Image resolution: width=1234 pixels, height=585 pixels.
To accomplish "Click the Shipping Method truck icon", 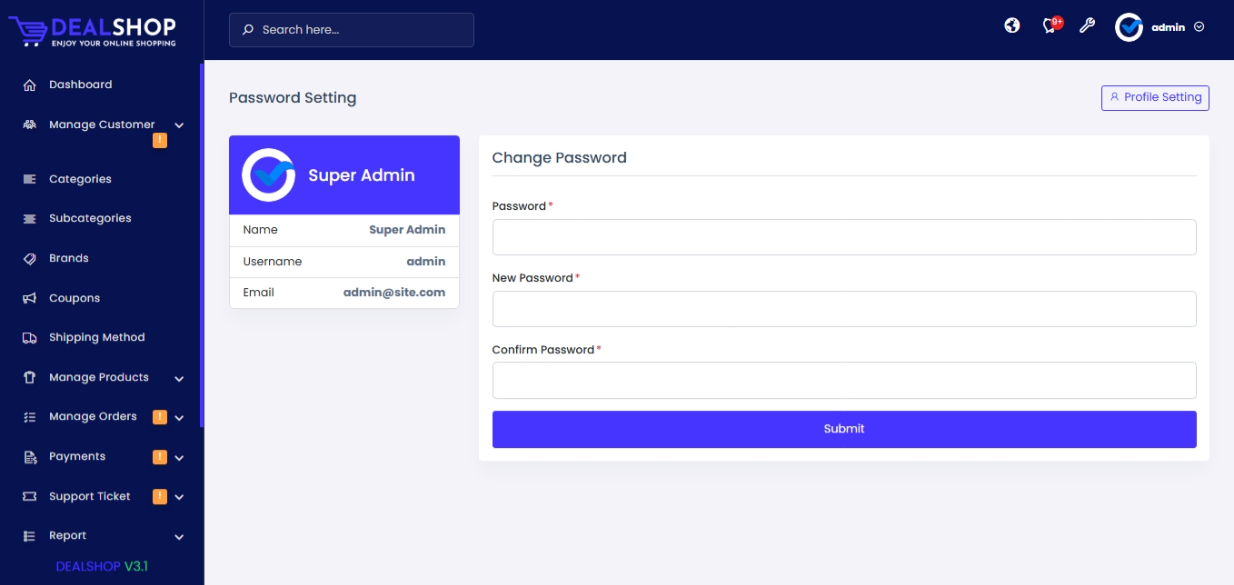I will tap(30, 338).
